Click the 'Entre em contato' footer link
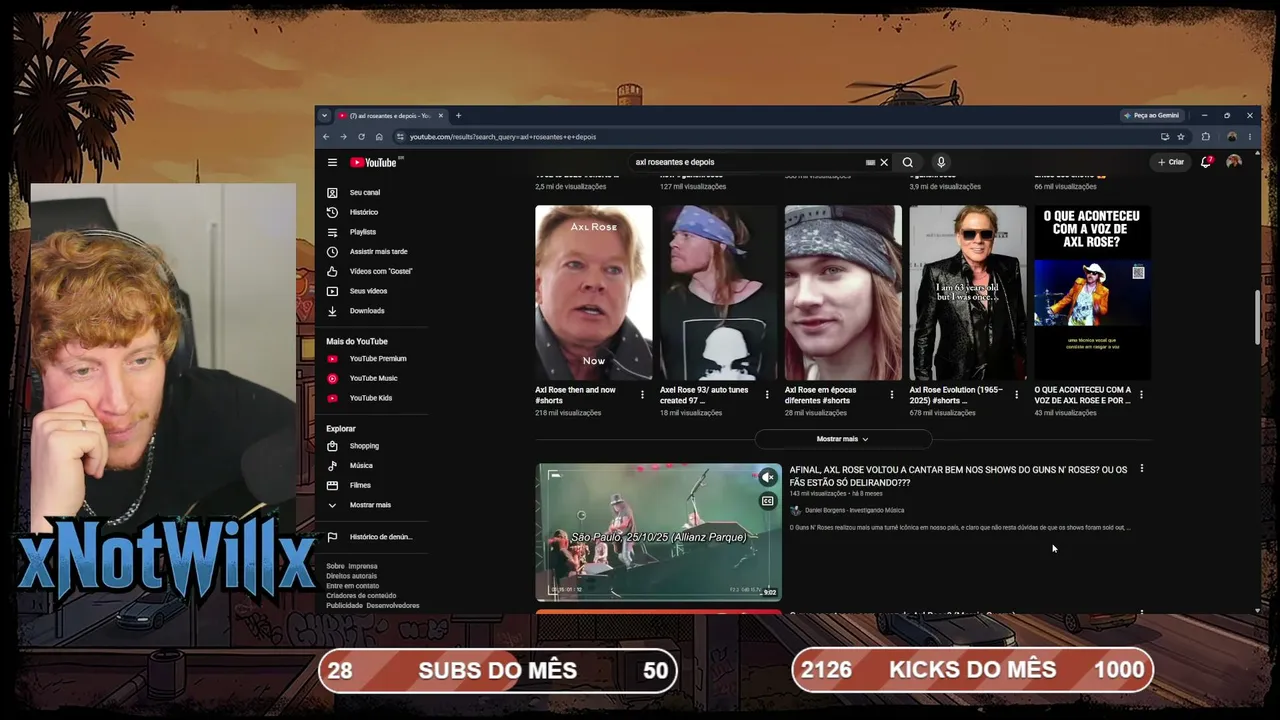Screen dimensions: 1280x720 (352, 586)
